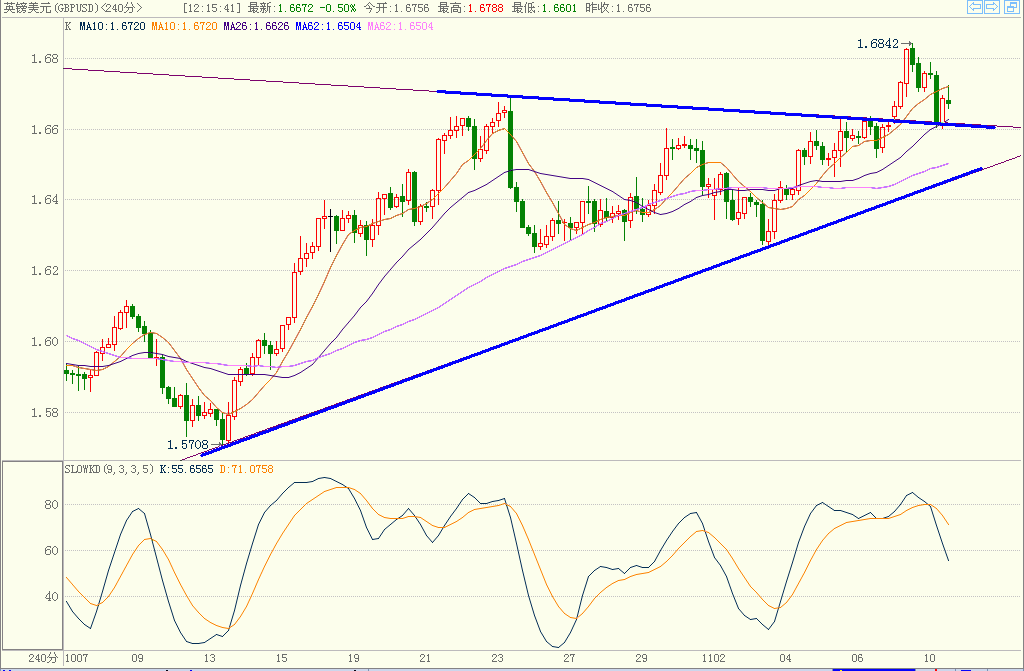The width and height of the screenshot is (1024, 671).
Task: Click the 最新:1.6672 latest price value
Action: click(280, 8)
